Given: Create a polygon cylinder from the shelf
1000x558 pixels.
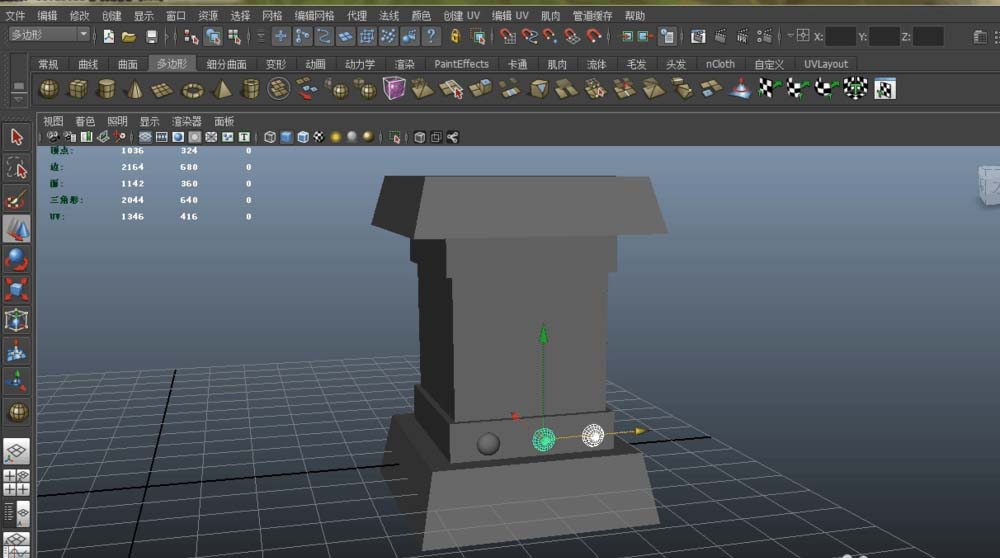Looking at the screenshot, I should click(107, 89).
